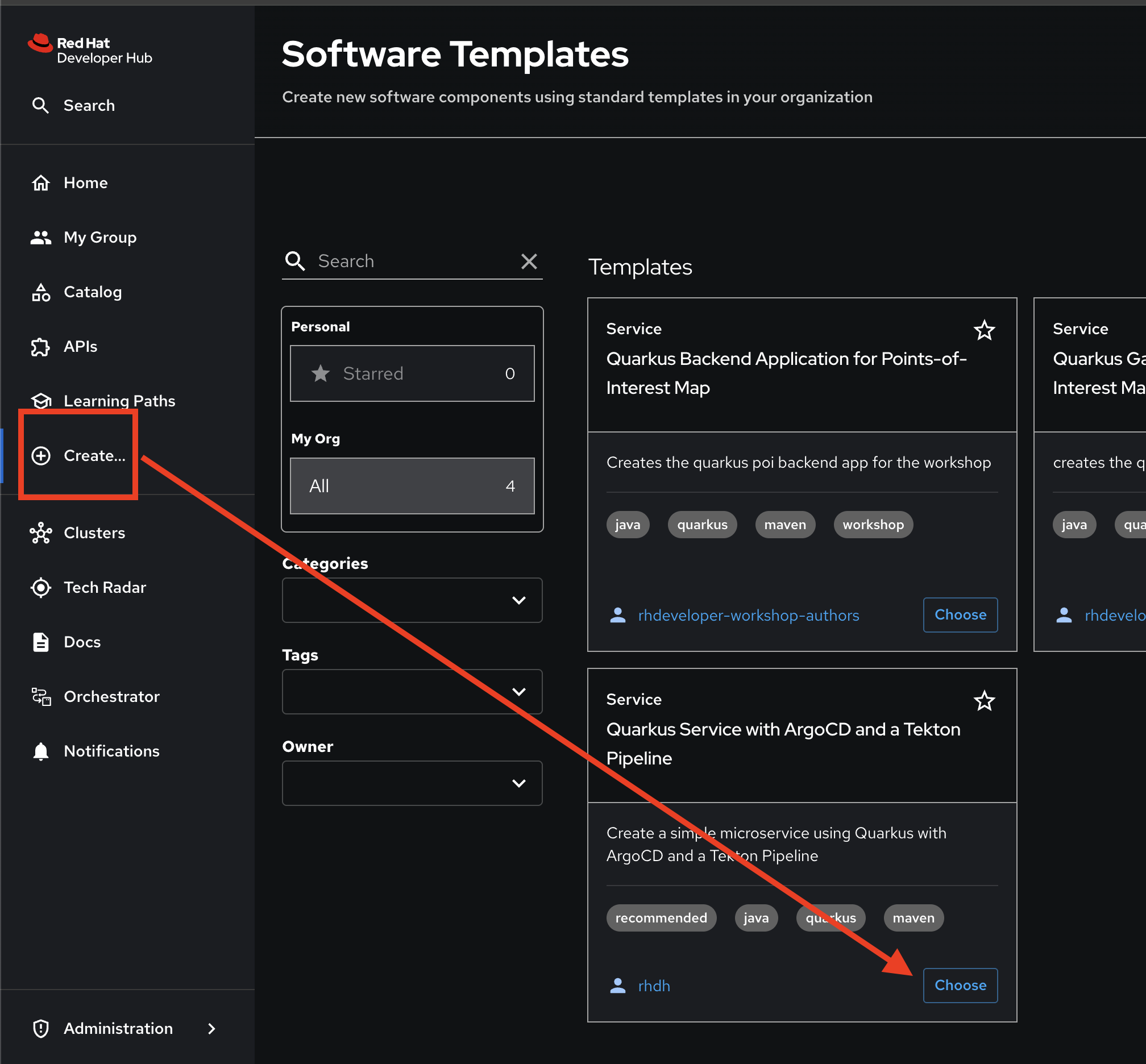The width and height of the screenshot is (1146, 1064).
Task: Click owner person icon beside rhdeveloper-workshop-authors
Action: coord(617,615)
